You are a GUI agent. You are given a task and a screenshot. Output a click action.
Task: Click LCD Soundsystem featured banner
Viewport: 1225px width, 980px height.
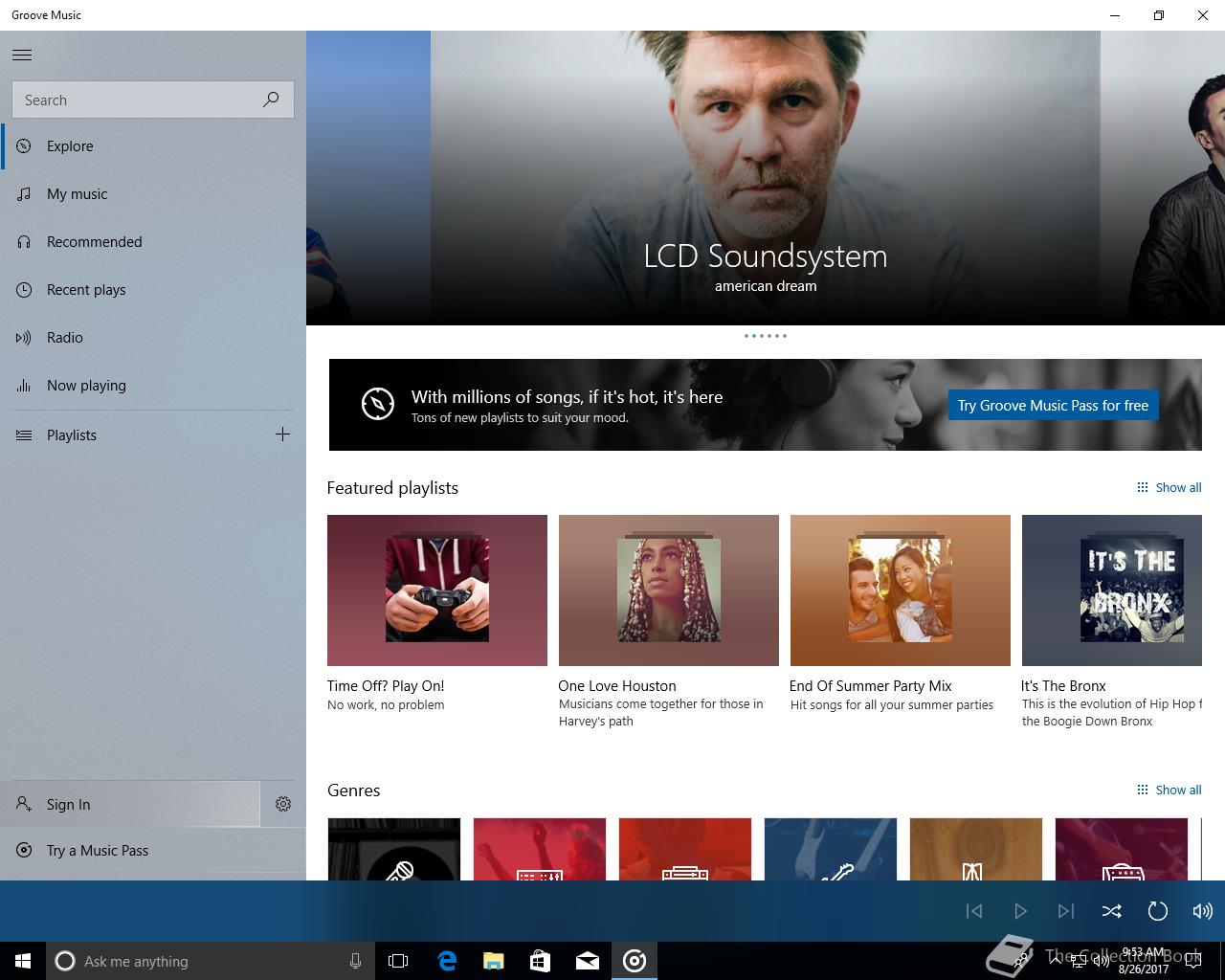[x=766, y=178]
